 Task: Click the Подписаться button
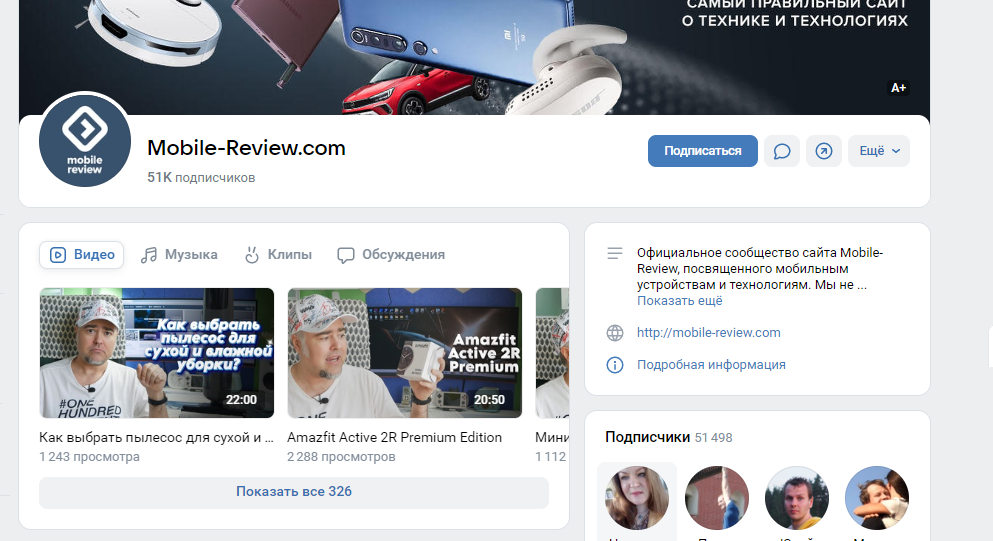click(x=702, y=151)
